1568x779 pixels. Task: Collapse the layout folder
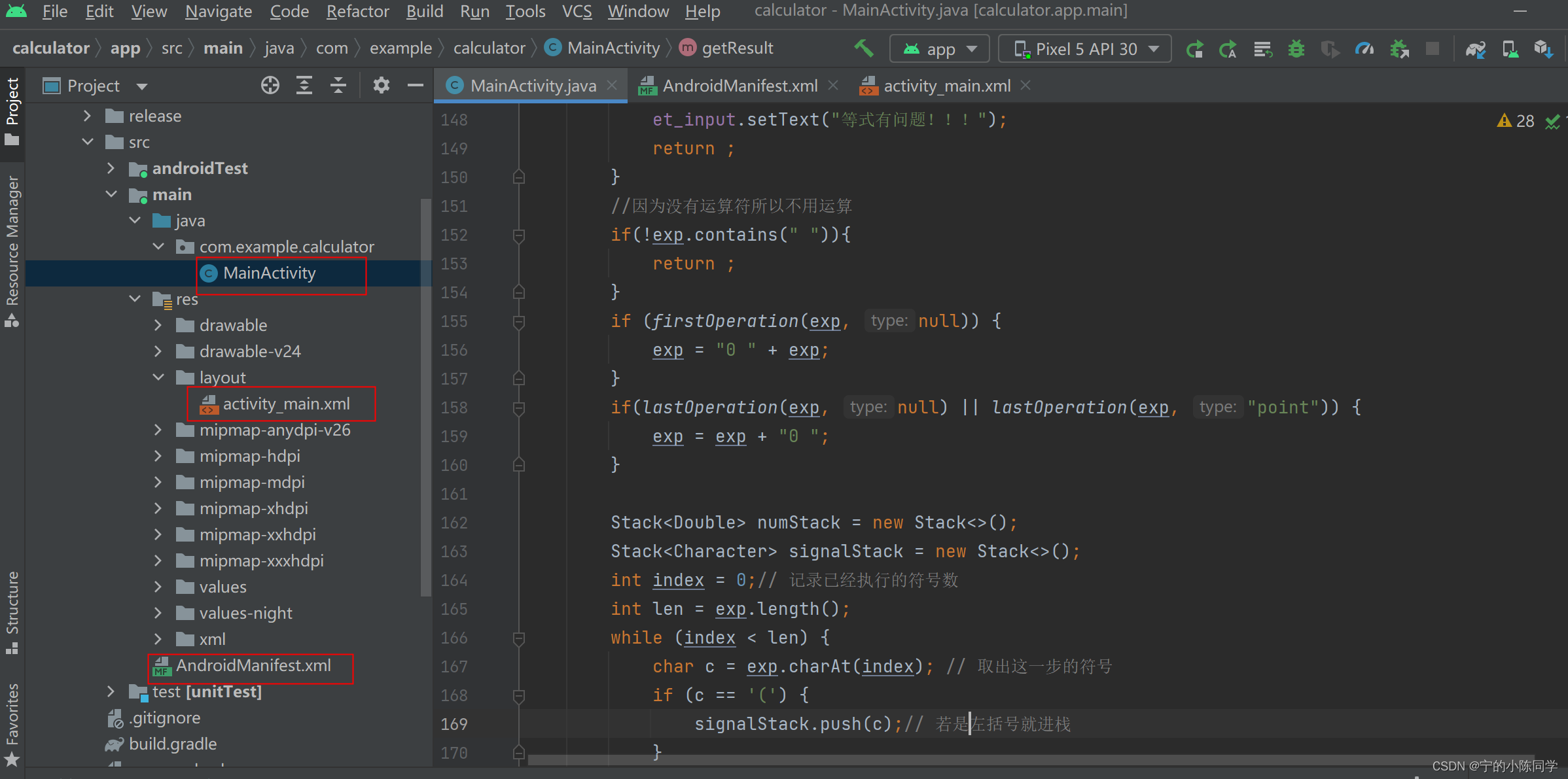(158, 377)
